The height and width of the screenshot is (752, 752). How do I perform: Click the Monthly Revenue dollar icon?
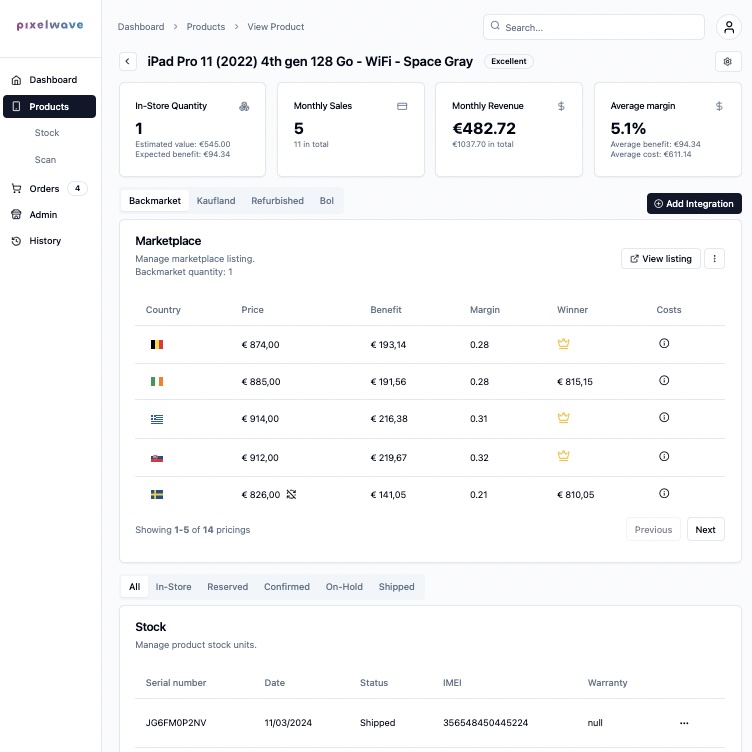[561, 106]
